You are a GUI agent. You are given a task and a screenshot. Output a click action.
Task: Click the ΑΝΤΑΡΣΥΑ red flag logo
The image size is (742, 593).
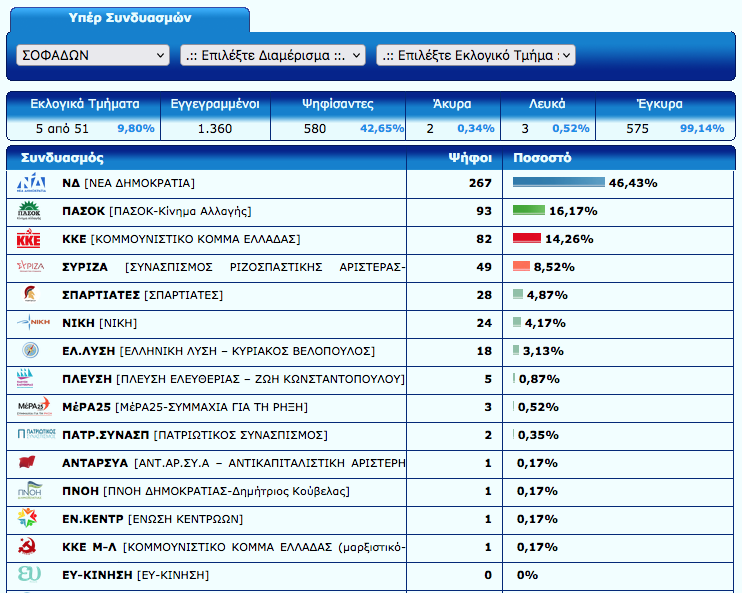(x=31, y=463)
